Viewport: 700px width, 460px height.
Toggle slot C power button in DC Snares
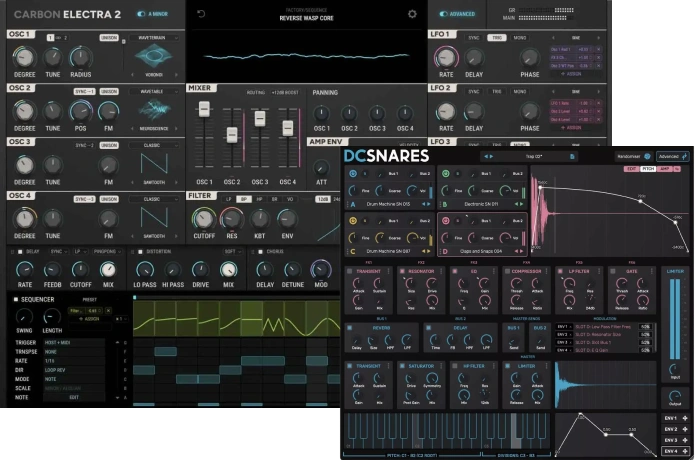[353, 221]
